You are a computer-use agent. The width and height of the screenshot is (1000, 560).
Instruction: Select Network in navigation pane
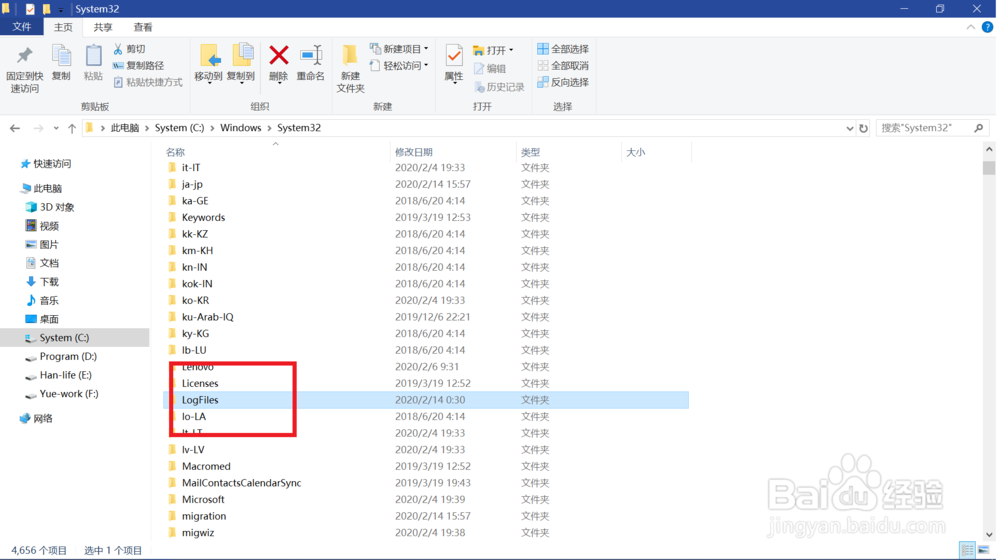36,418
